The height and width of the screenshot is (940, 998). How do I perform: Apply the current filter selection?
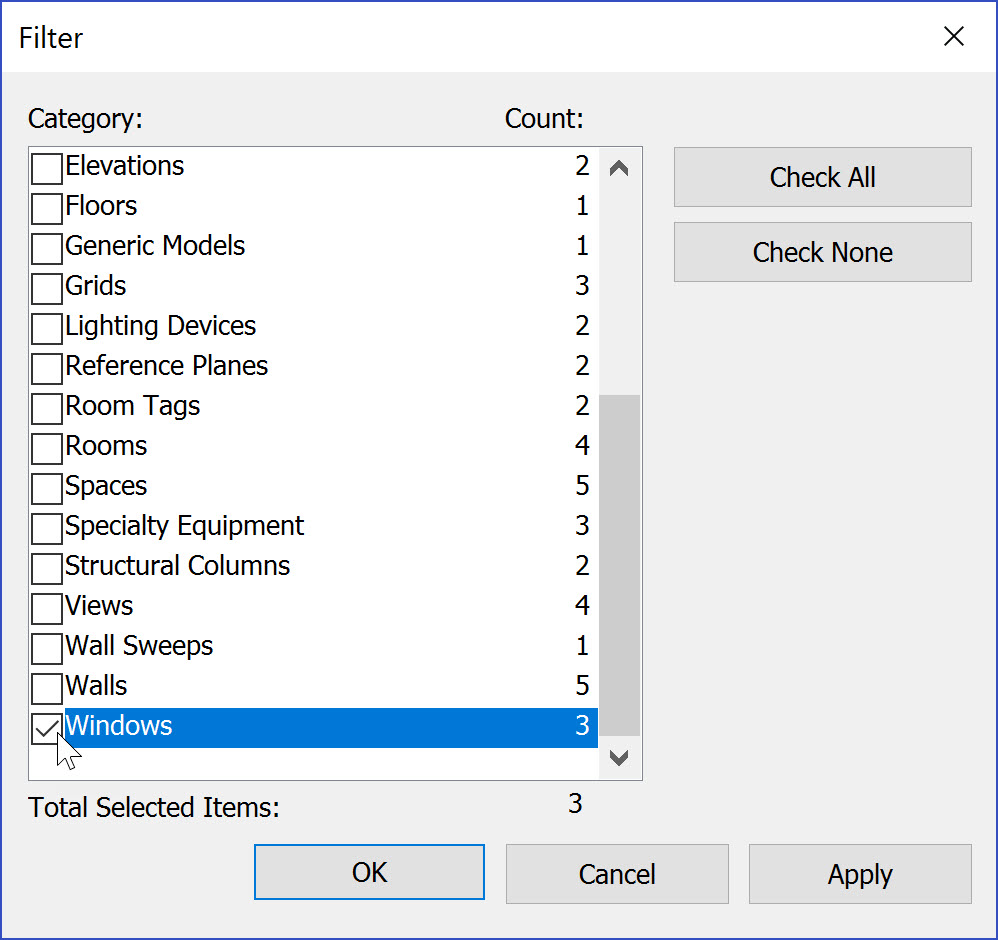(859, 874)
